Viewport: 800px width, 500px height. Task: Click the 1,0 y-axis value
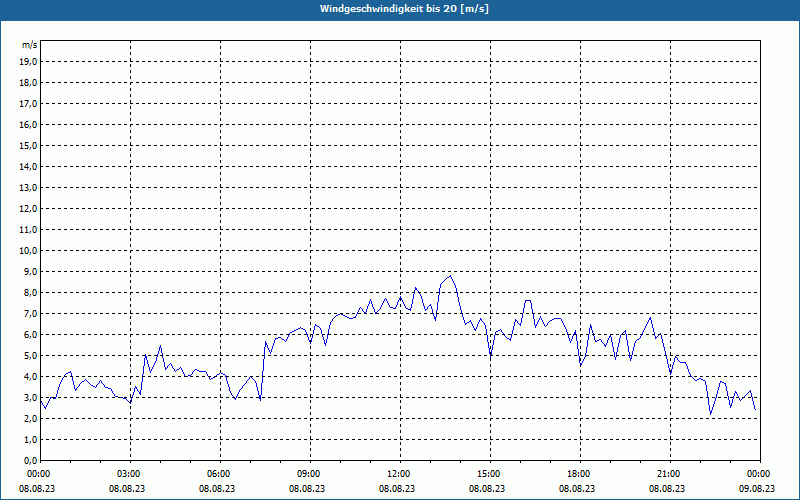click(x=30, y=439)
